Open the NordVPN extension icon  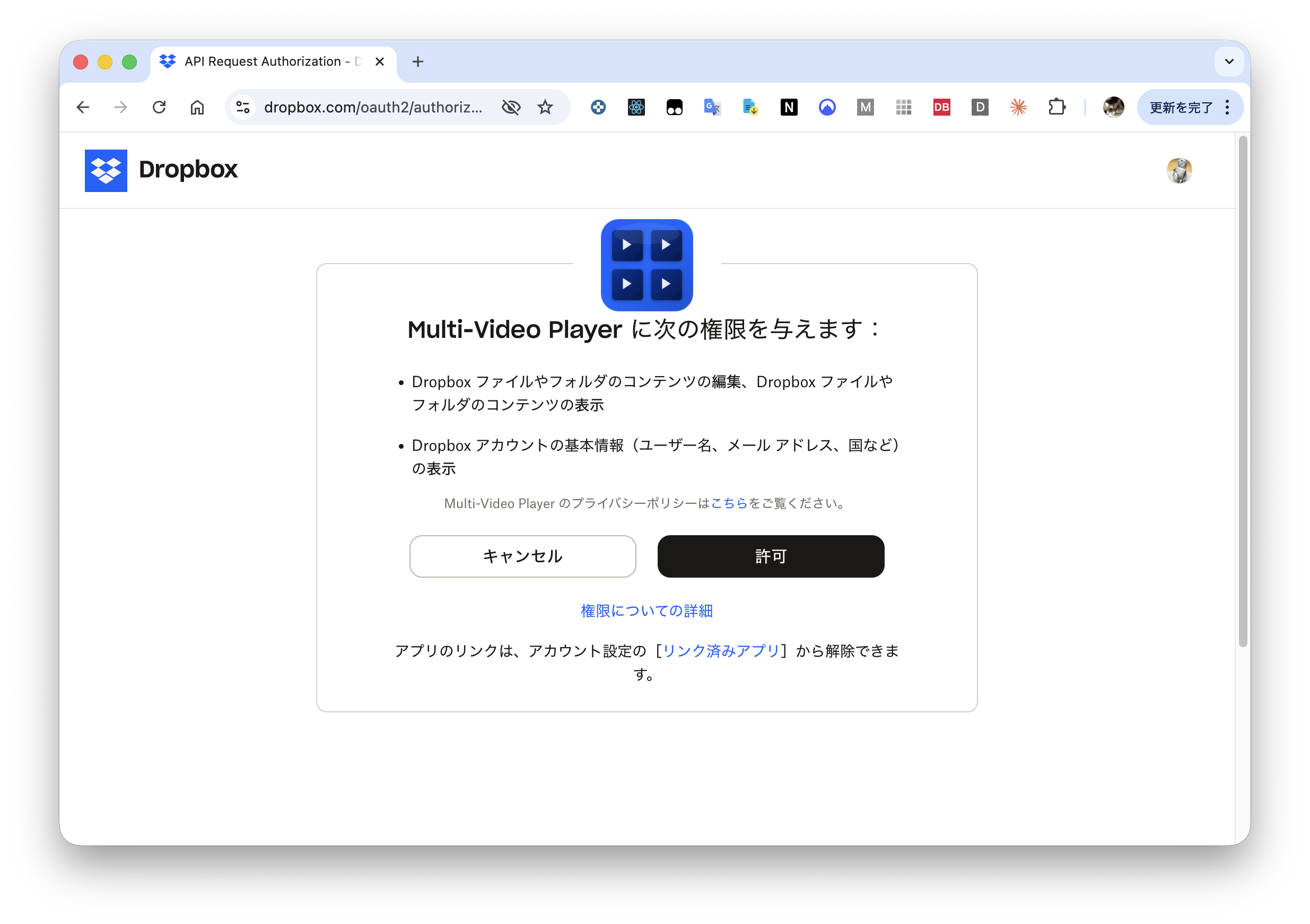827,107
